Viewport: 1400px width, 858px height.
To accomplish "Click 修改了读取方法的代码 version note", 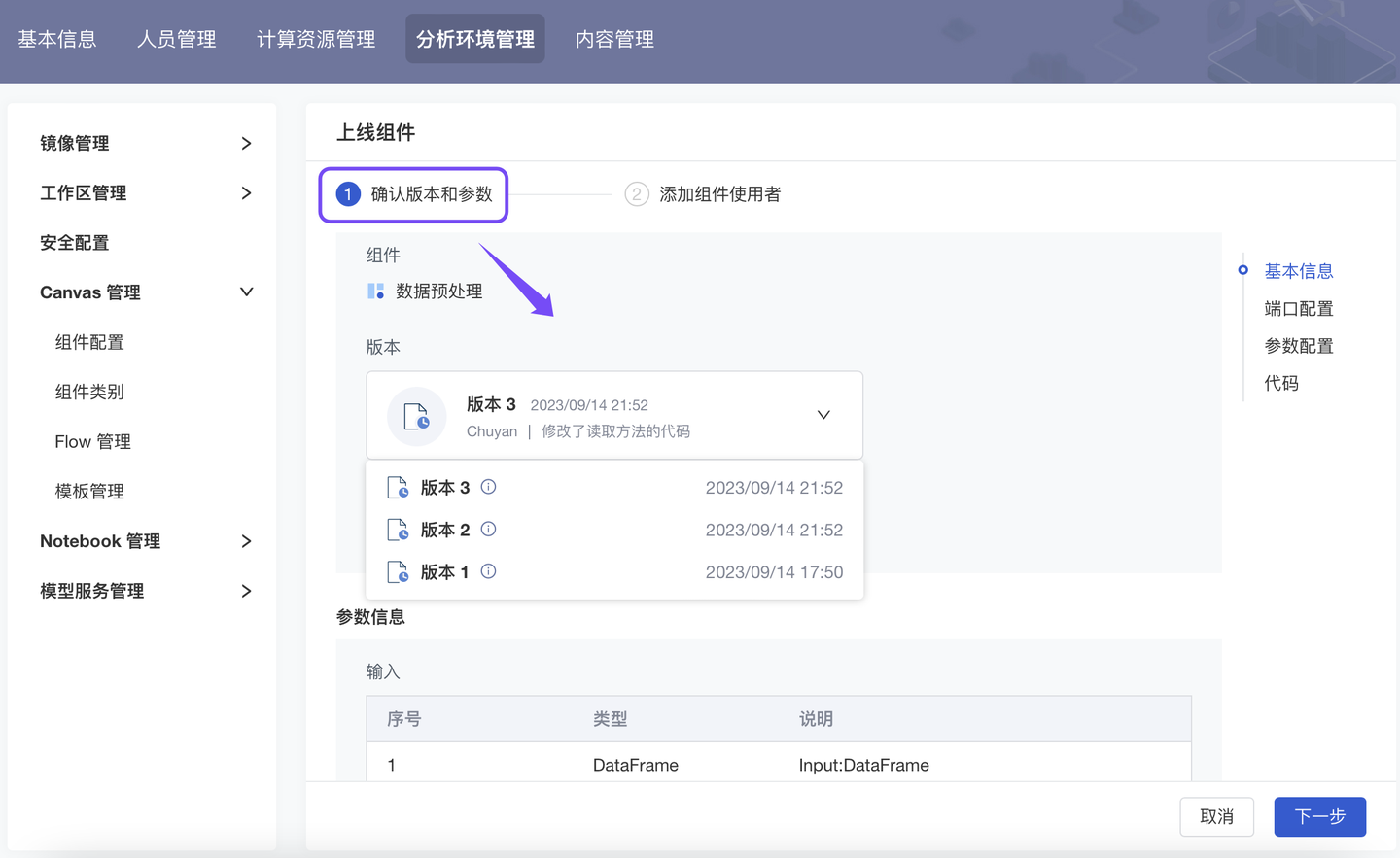I will (615, 431).
